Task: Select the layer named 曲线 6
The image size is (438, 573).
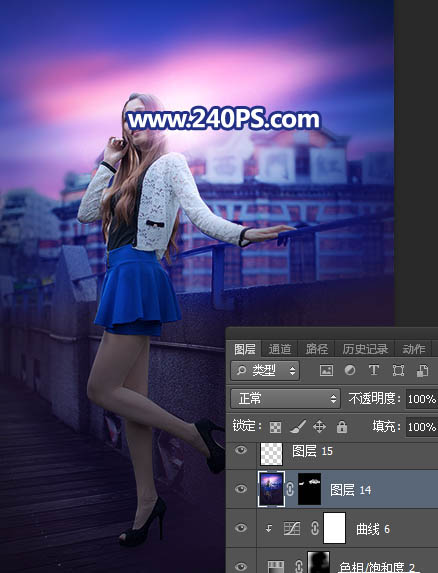Action: pyautogui.click(x=373, y=529)
